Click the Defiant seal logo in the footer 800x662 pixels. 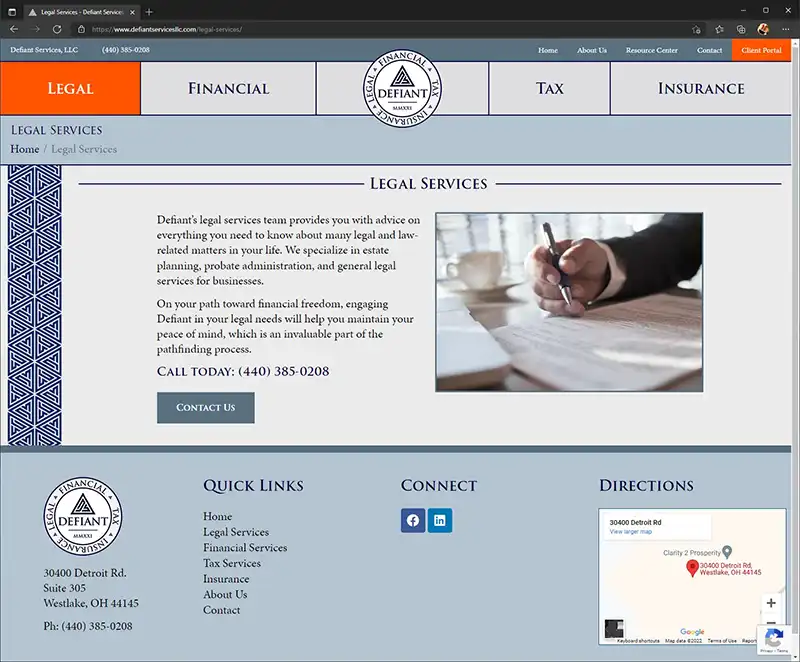83,516
